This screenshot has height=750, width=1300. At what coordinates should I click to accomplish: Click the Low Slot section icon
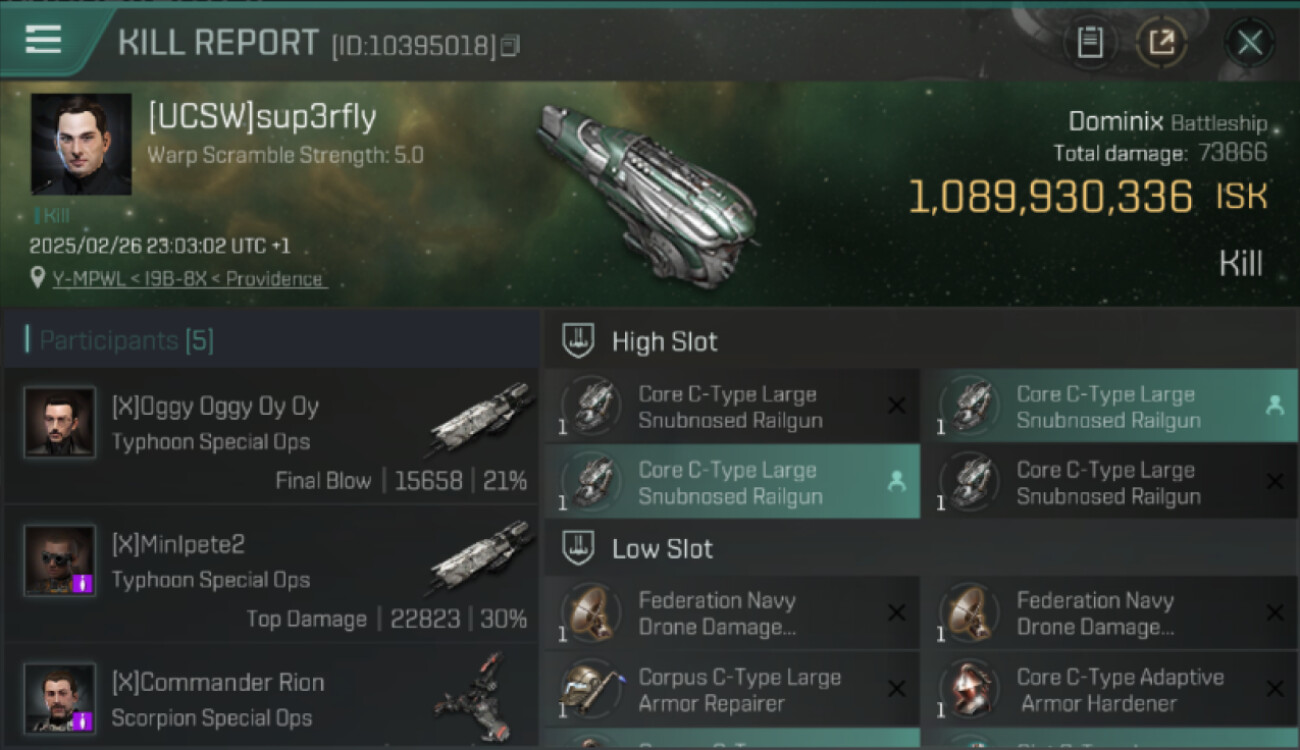578,548
